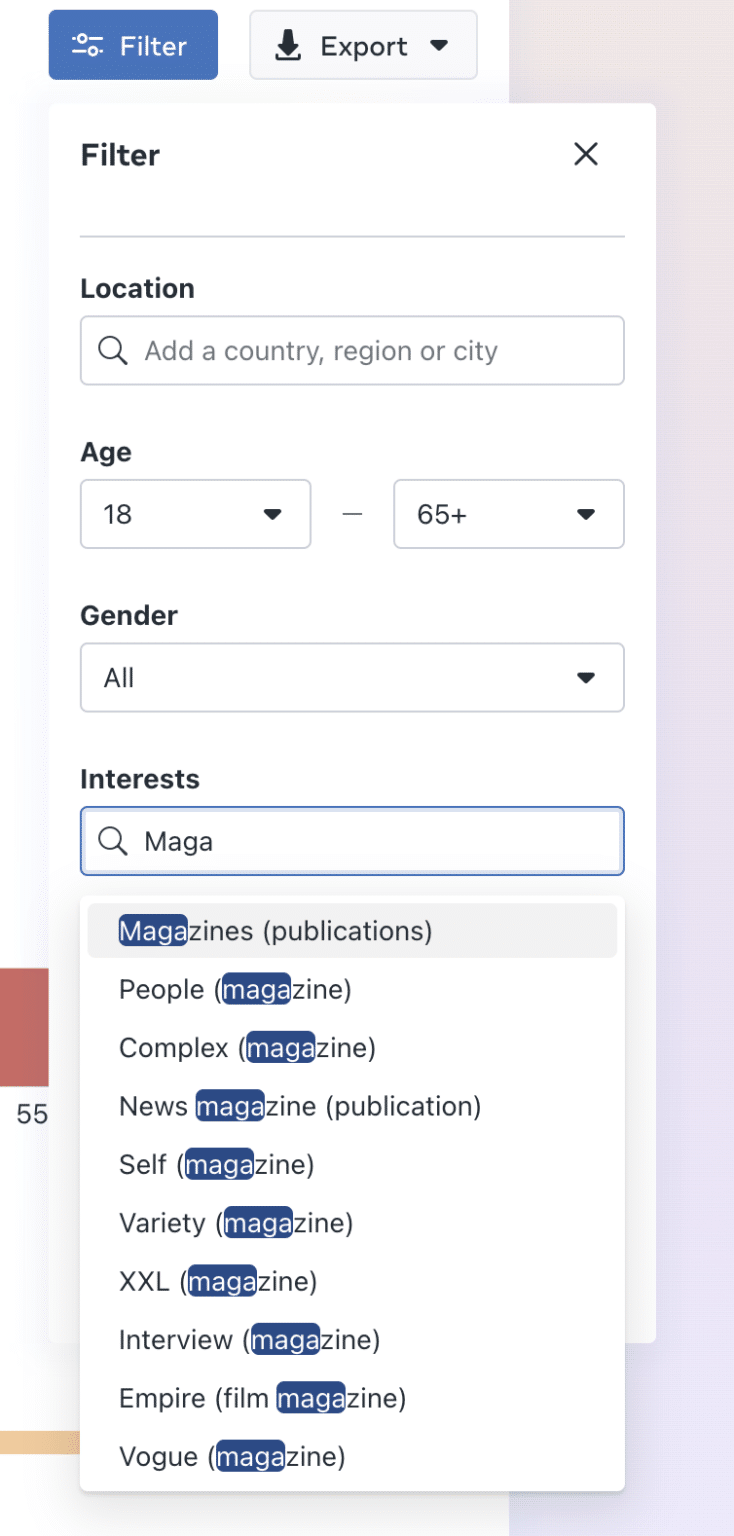Image resolution: width=734 pixels, height=1536 pixels.
Task: Pick Interview (magazine) from the suggestions
Action: coord(249,1339)
